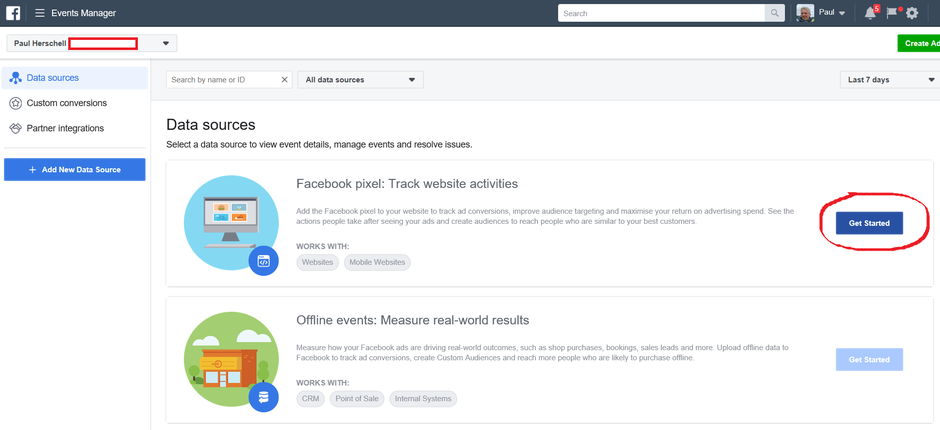Click the flag icon in top bar
The height and width of the screenshot is (430, 940).
[892, 13]
